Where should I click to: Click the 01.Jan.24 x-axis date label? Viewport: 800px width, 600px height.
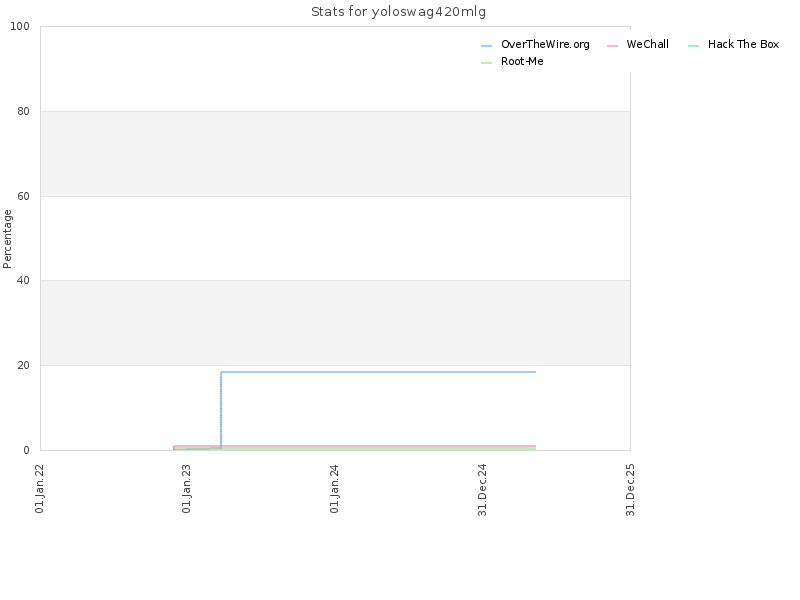(334, 489)
